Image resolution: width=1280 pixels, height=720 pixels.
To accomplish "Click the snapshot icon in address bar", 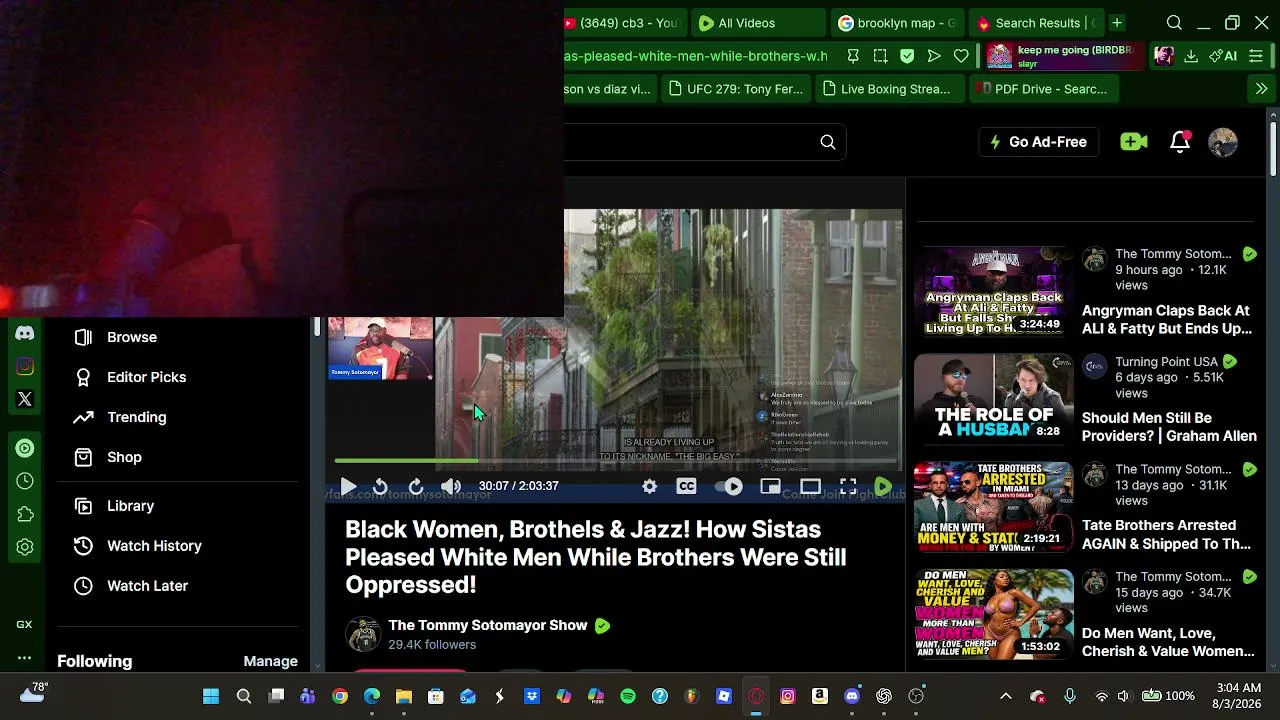I will (x=880, y=56).
